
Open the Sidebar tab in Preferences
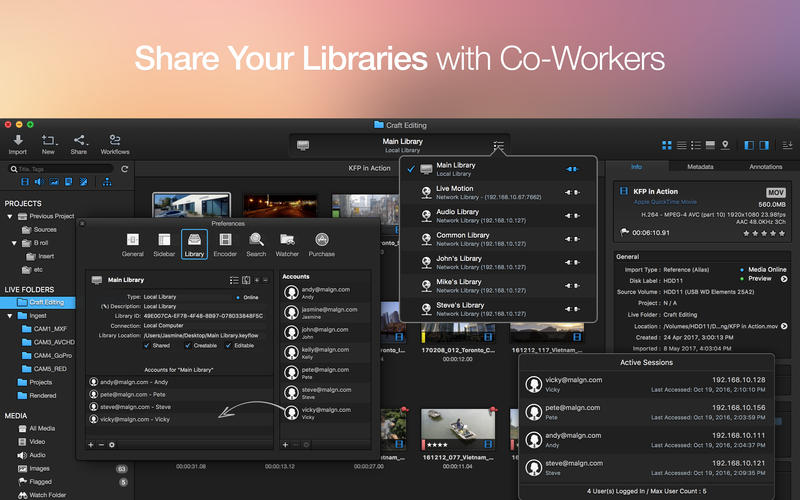pyautogui.click(x=164, y=244)
